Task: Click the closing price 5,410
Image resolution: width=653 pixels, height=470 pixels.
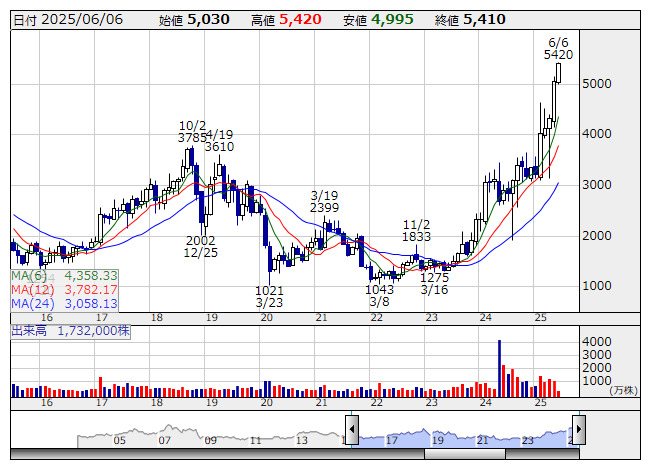Action: (x=484, y=19)
